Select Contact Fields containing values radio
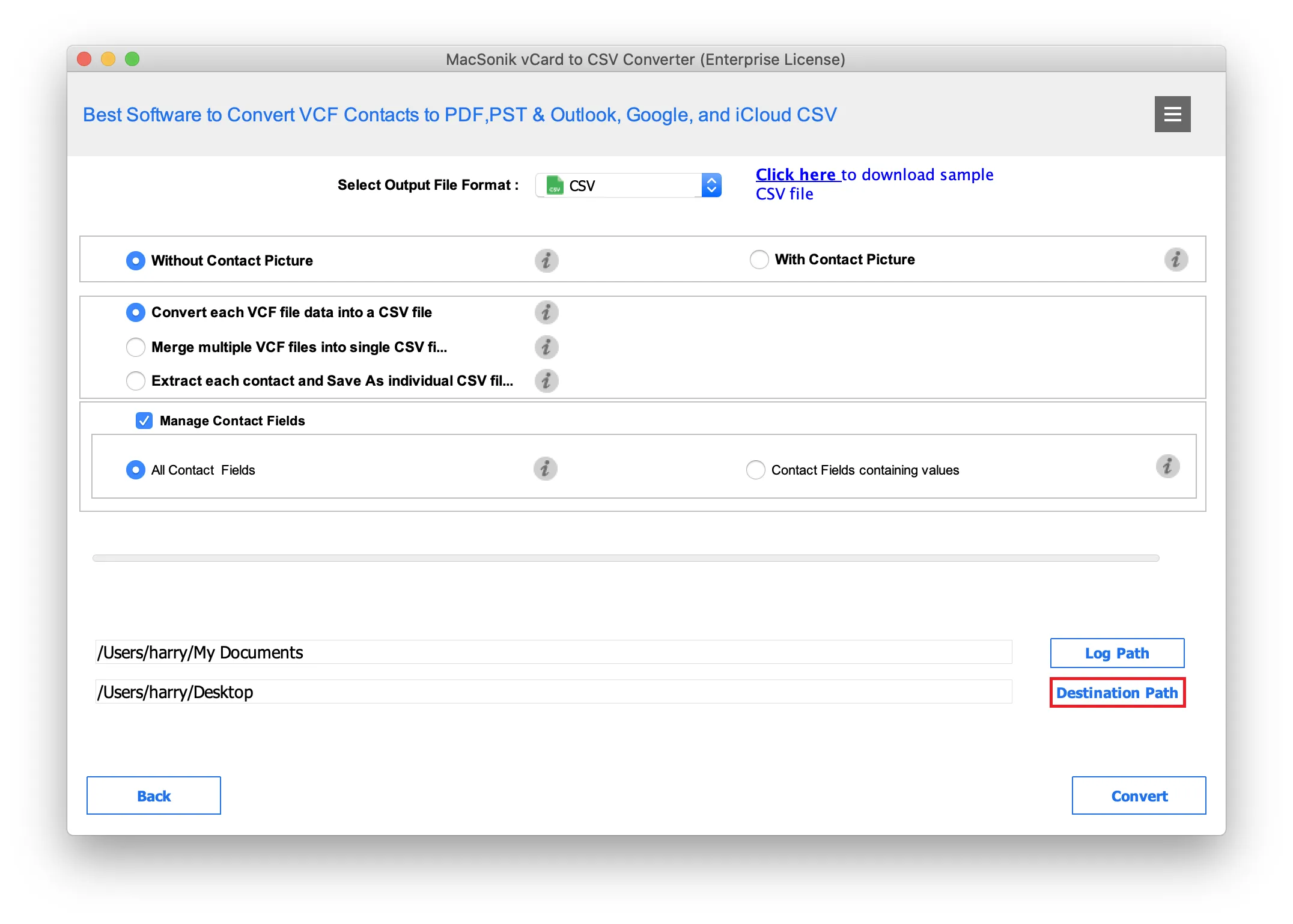Viewport: 1293px width, 924px height. click(755, 470)
